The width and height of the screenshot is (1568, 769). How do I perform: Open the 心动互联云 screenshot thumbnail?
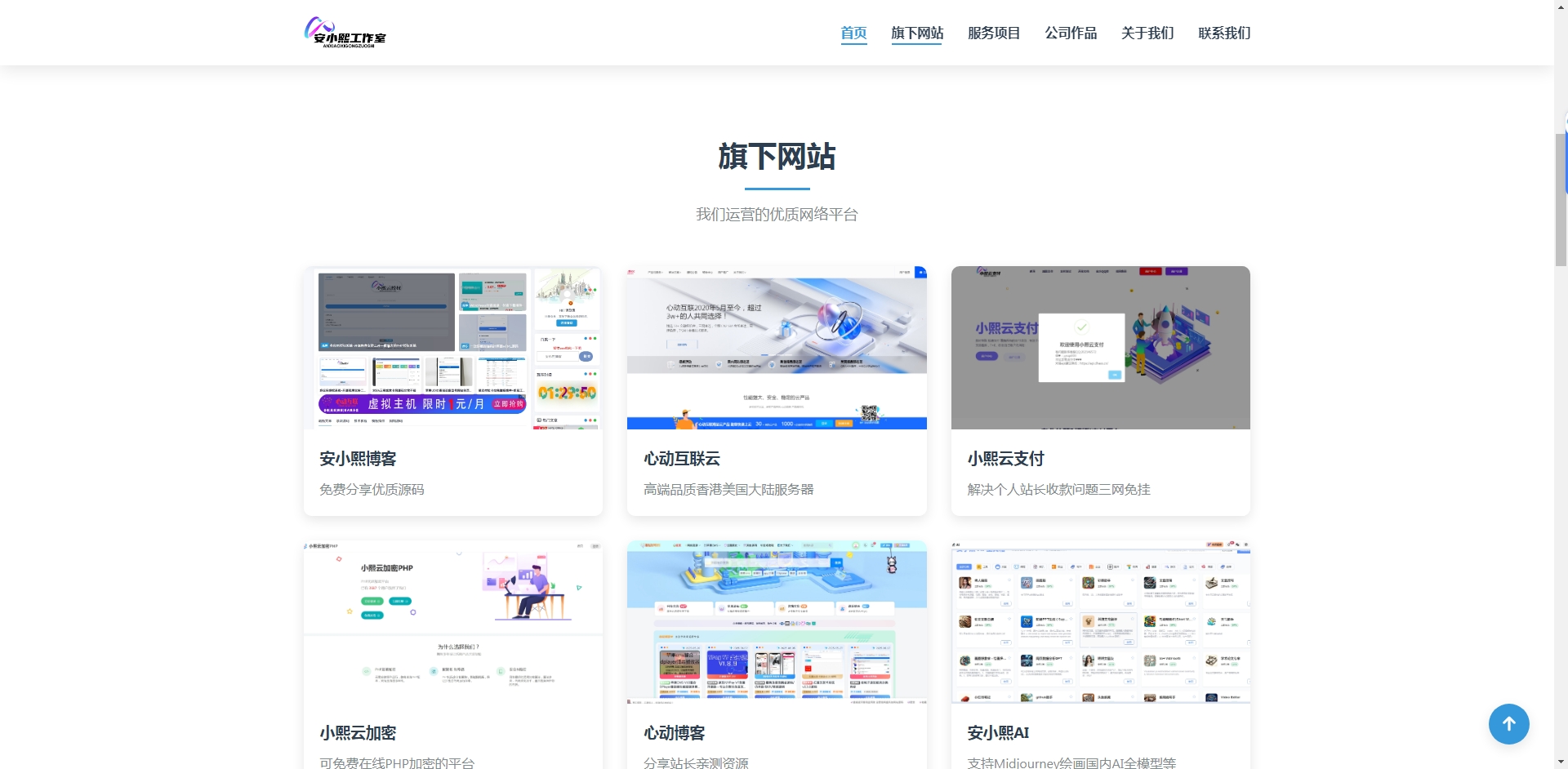[x=777, y=348]
